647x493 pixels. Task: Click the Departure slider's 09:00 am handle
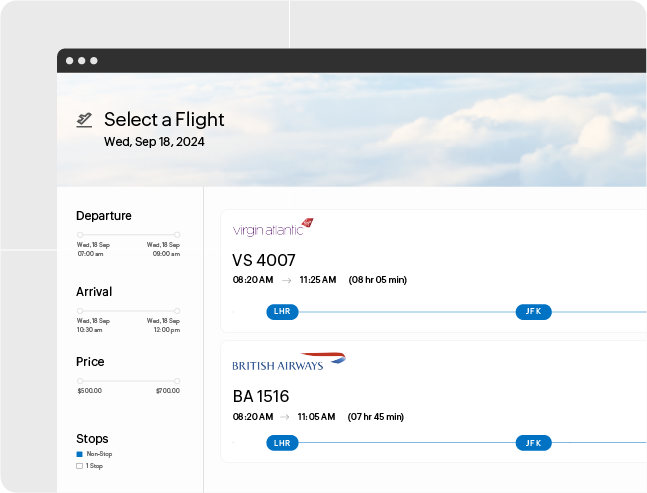(177, 235)
